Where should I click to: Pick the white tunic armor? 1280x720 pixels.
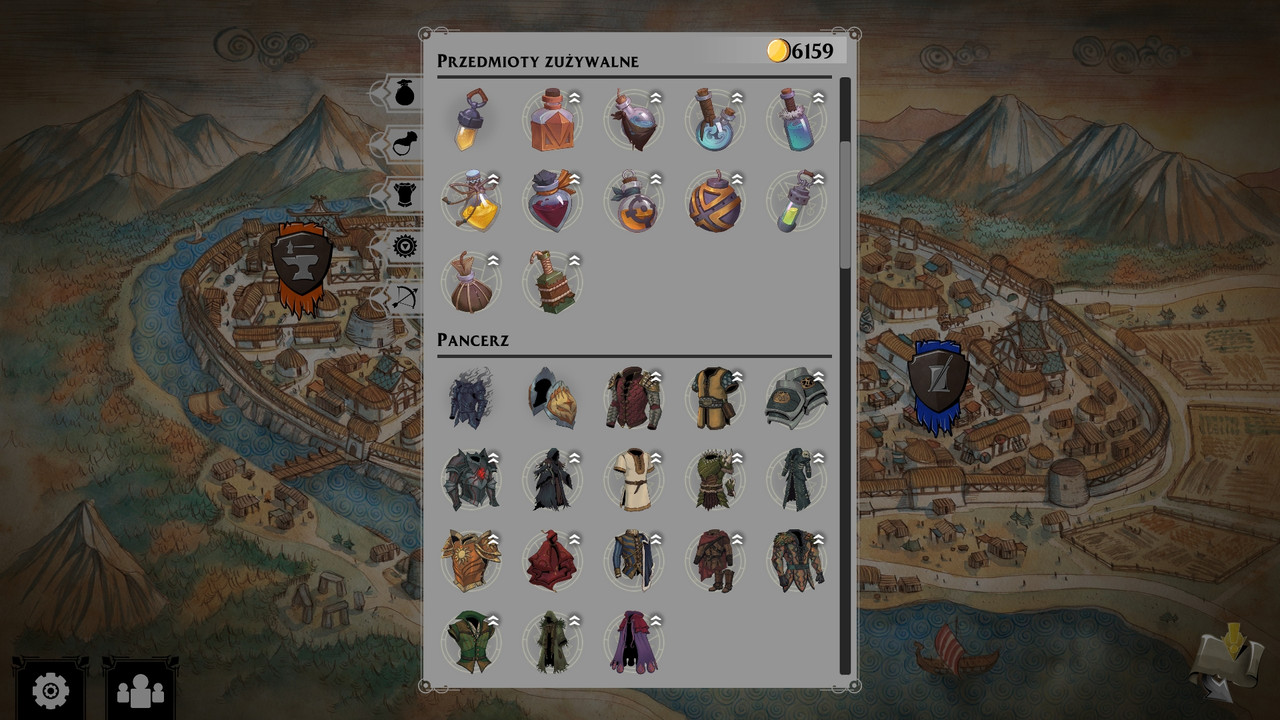tap(634, 479)
